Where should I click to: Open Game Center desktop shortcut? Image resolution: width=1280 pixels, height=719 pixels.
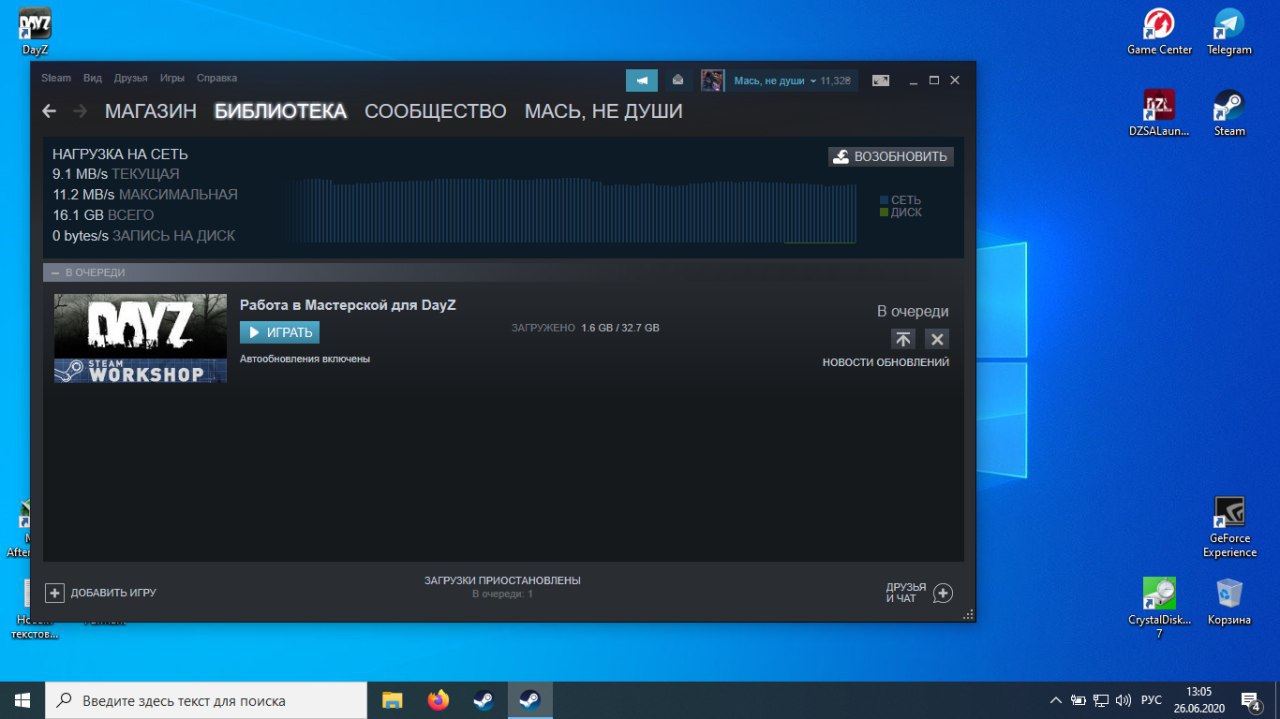(x=1160, y=31)
